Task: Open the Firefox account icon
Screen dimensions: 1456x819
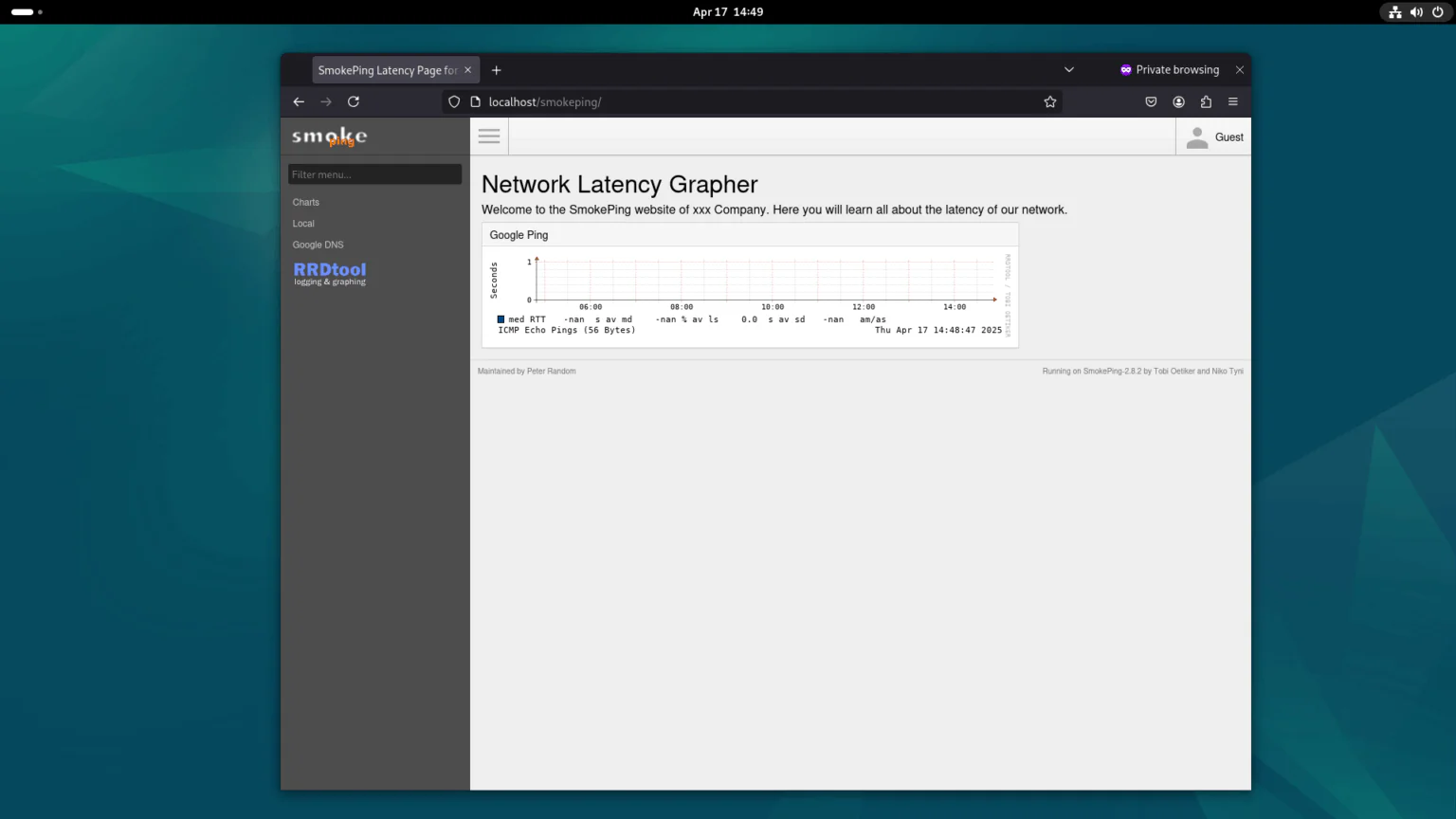Action: (1178, 101)
